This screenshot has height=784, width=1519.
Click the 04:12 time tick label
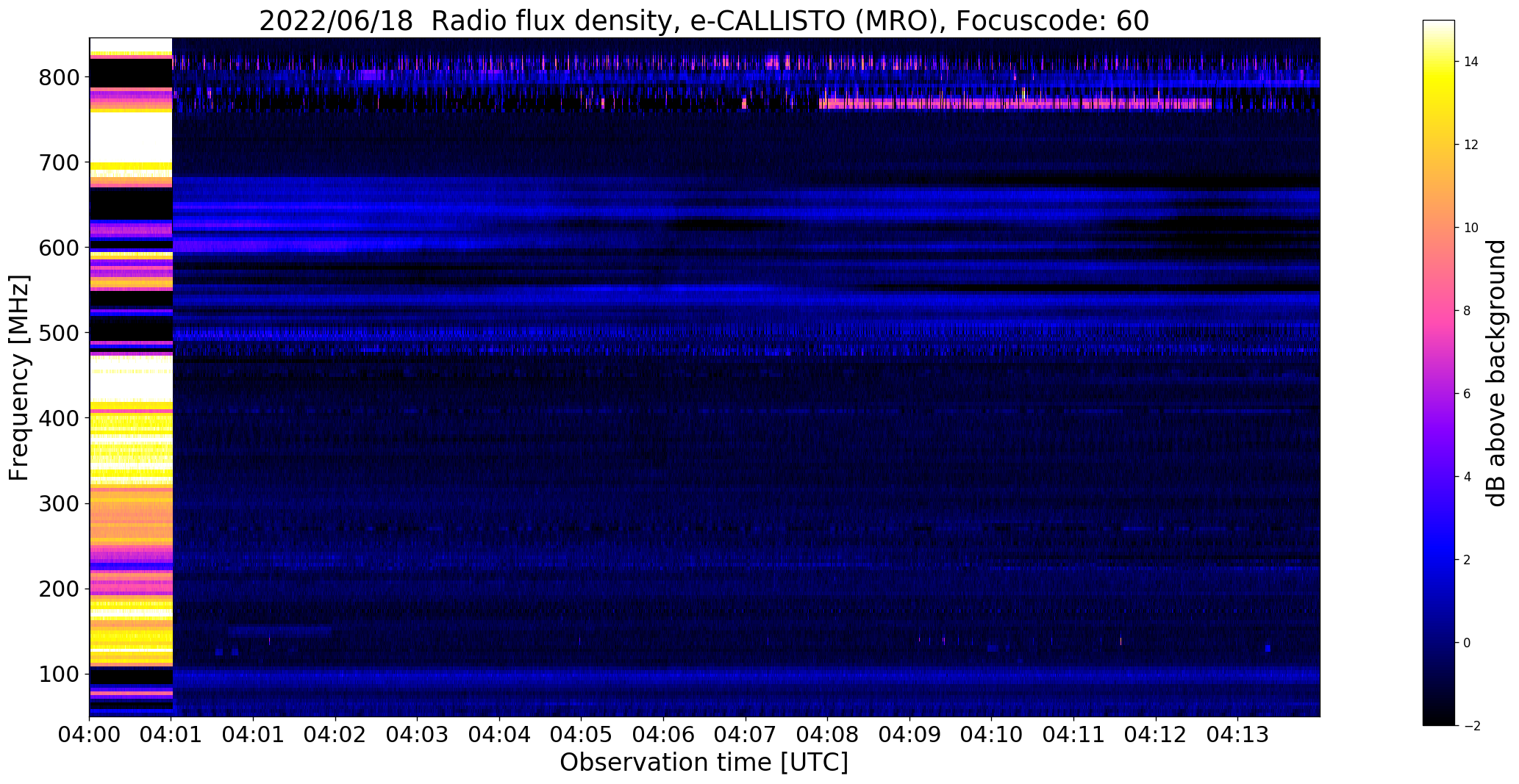[1156, 734]
